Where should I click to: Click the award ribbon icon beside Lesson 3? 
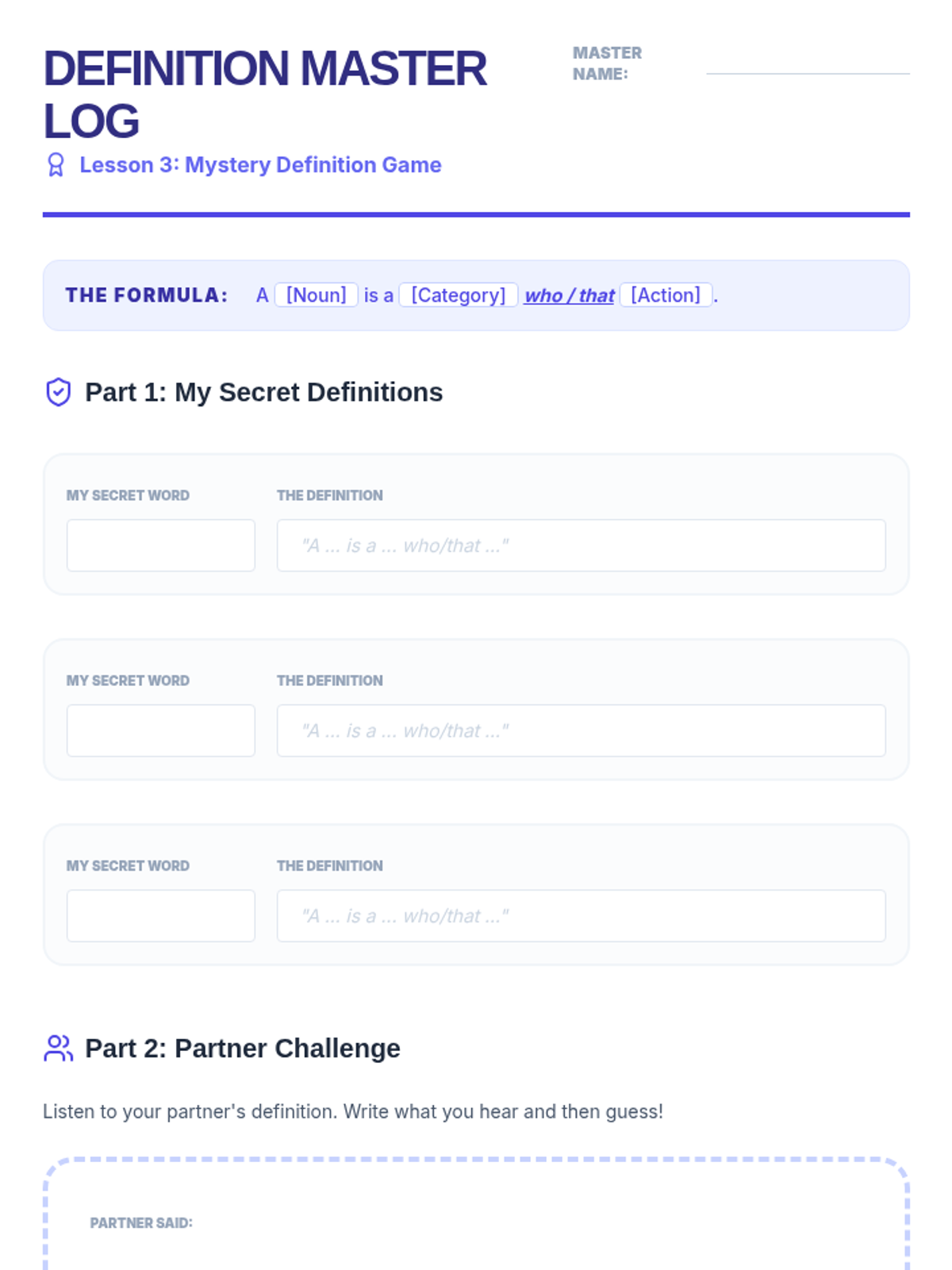pyautogui.click(x=56, y=165)
